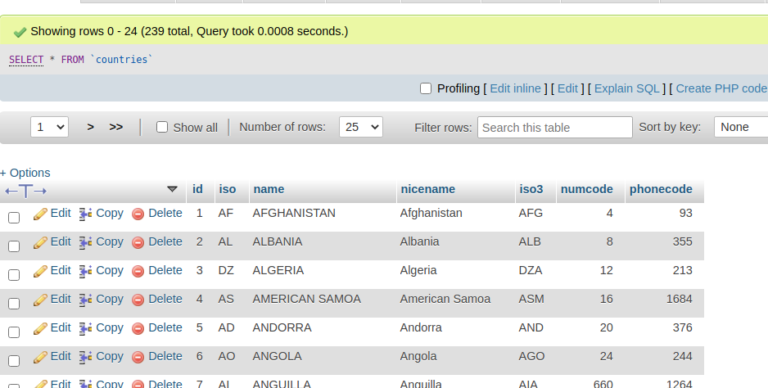Sort the table by nicename column
This screenshot has width=768, height=388.
[x=428, y=189]
